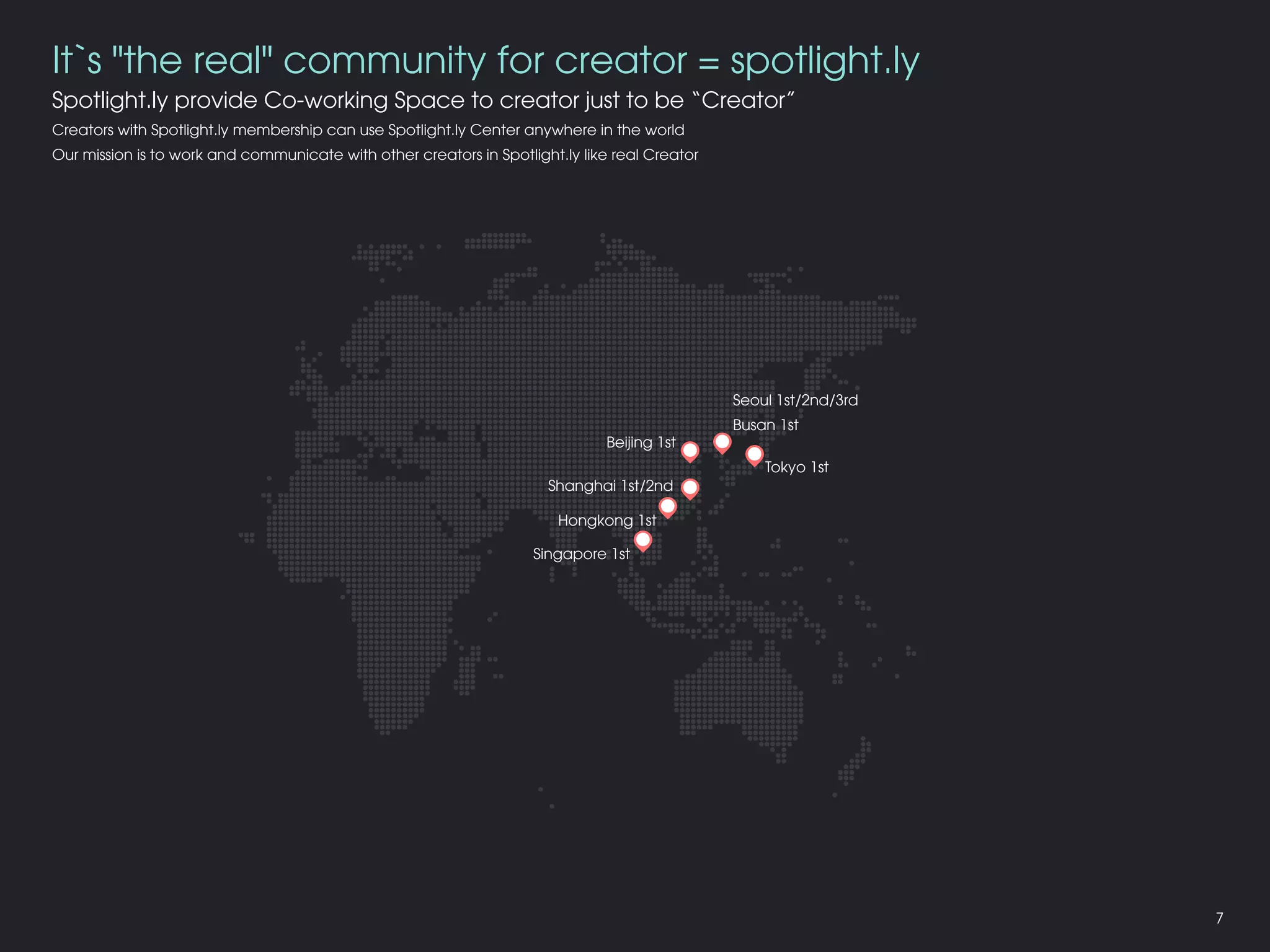
Task: Select the 'Seoul 1st/2nd/3rd' label
Action: (x=795, y=400)
